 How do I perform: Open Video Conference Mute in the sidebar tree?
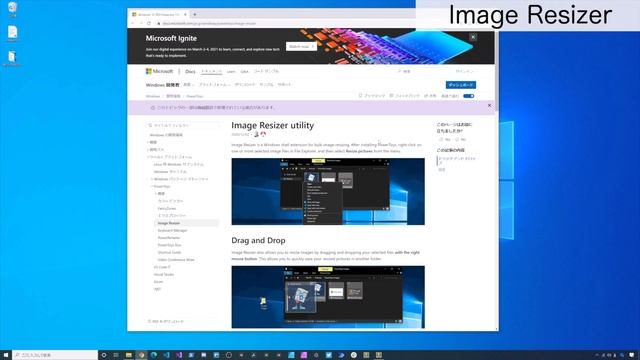(x=176, y=260)
